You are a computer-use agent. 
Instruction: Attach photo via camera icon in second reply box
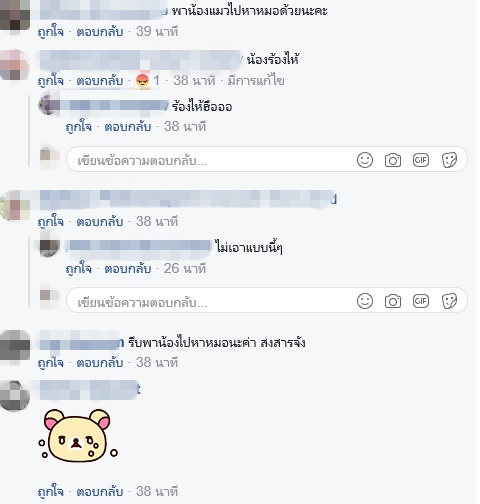pos(393,302)
